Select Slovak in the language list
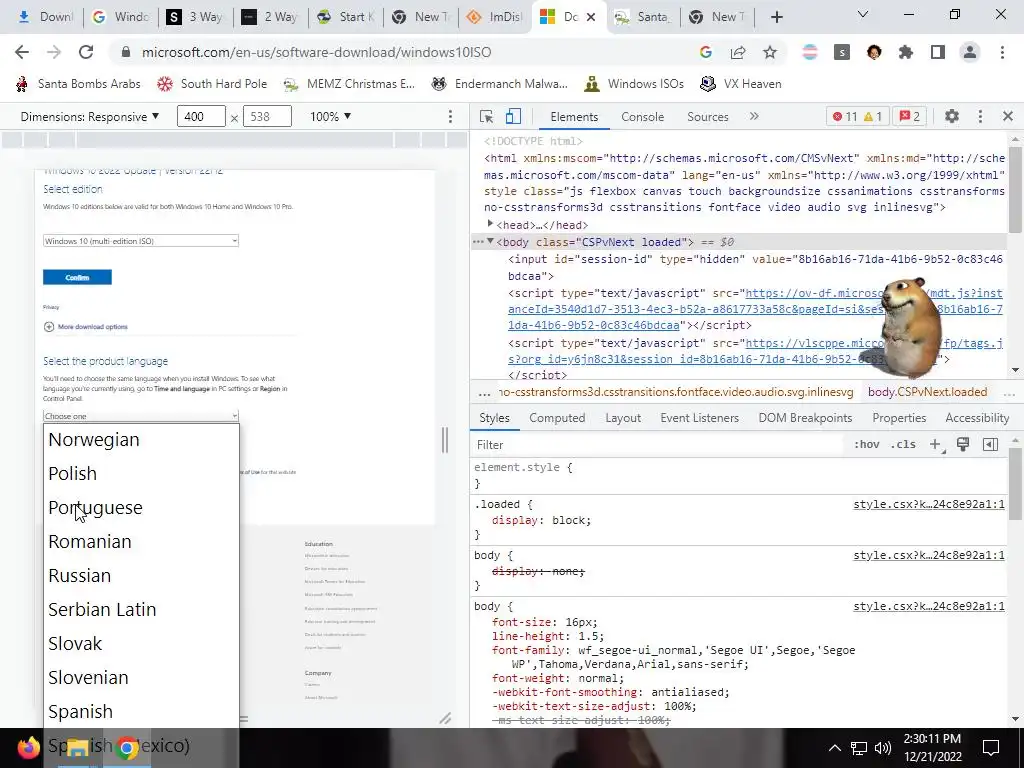This screenshot has width=1024, height=768. [x=141, y=643]
